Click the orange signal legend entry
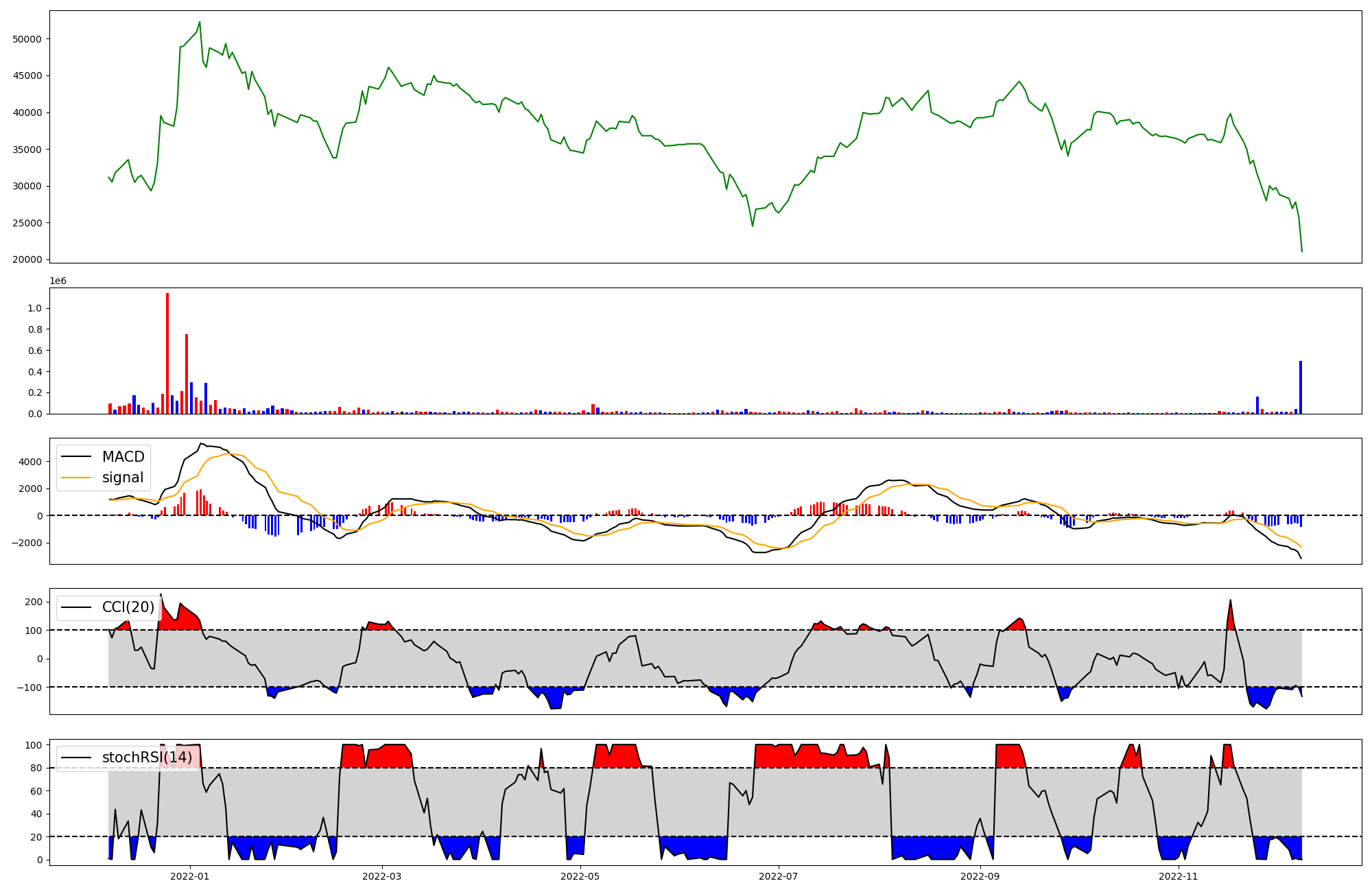Viewport: 1372px width, 892px height. pos(122,478)
